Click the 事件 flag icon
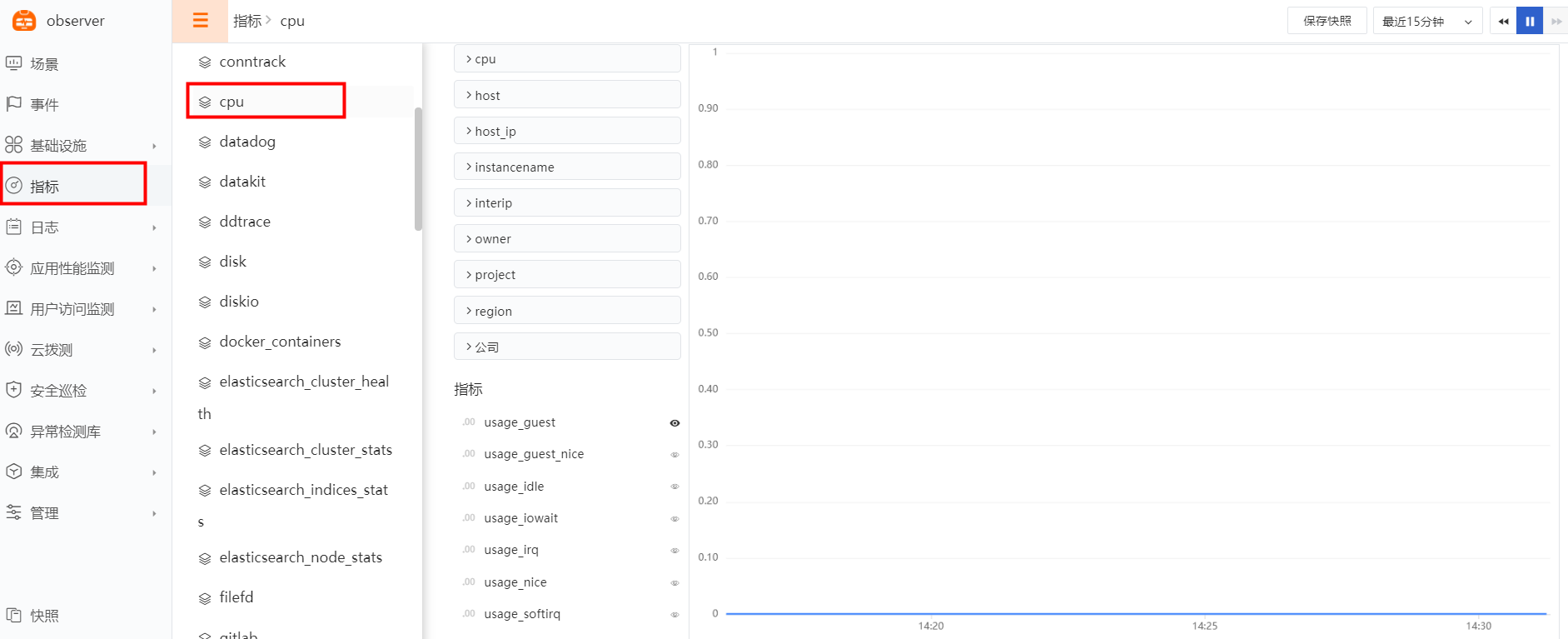 pyautogui.click(x=14, y=104)
